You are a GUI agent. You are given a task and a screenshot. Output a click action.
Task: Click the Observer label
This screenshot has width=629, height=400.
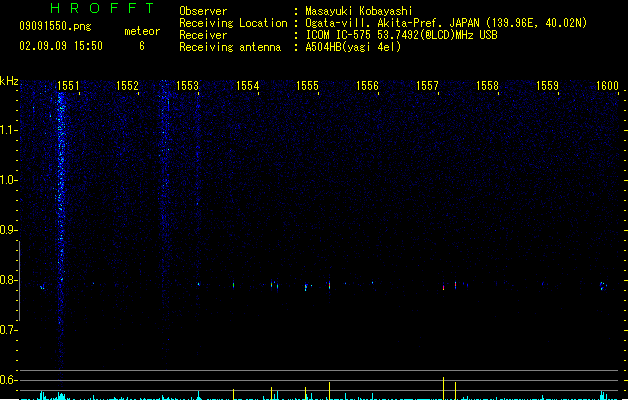coord(203,11)
